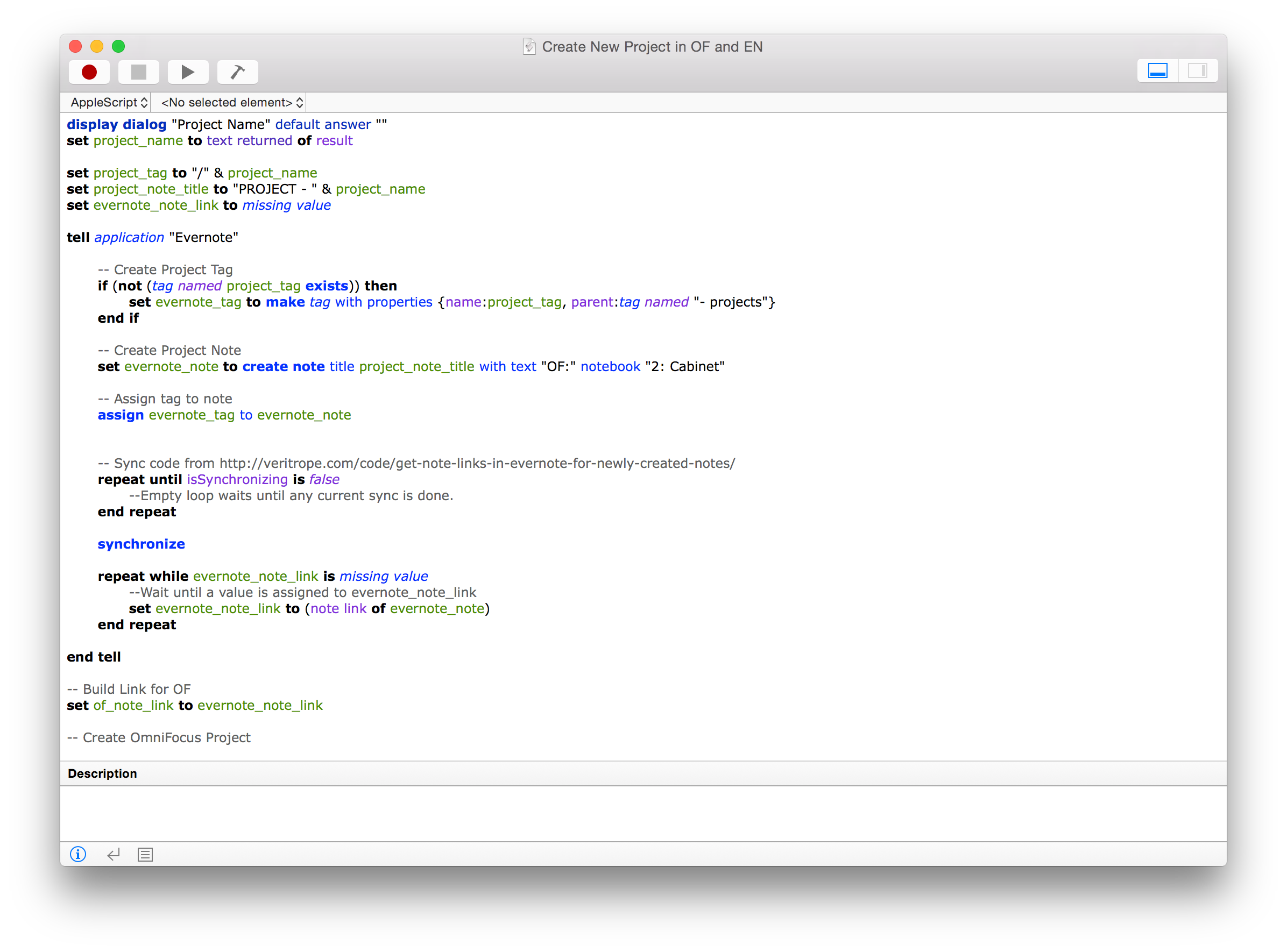Click the window title text
Screen dimensions: 1287x952
tap(652, 47)
